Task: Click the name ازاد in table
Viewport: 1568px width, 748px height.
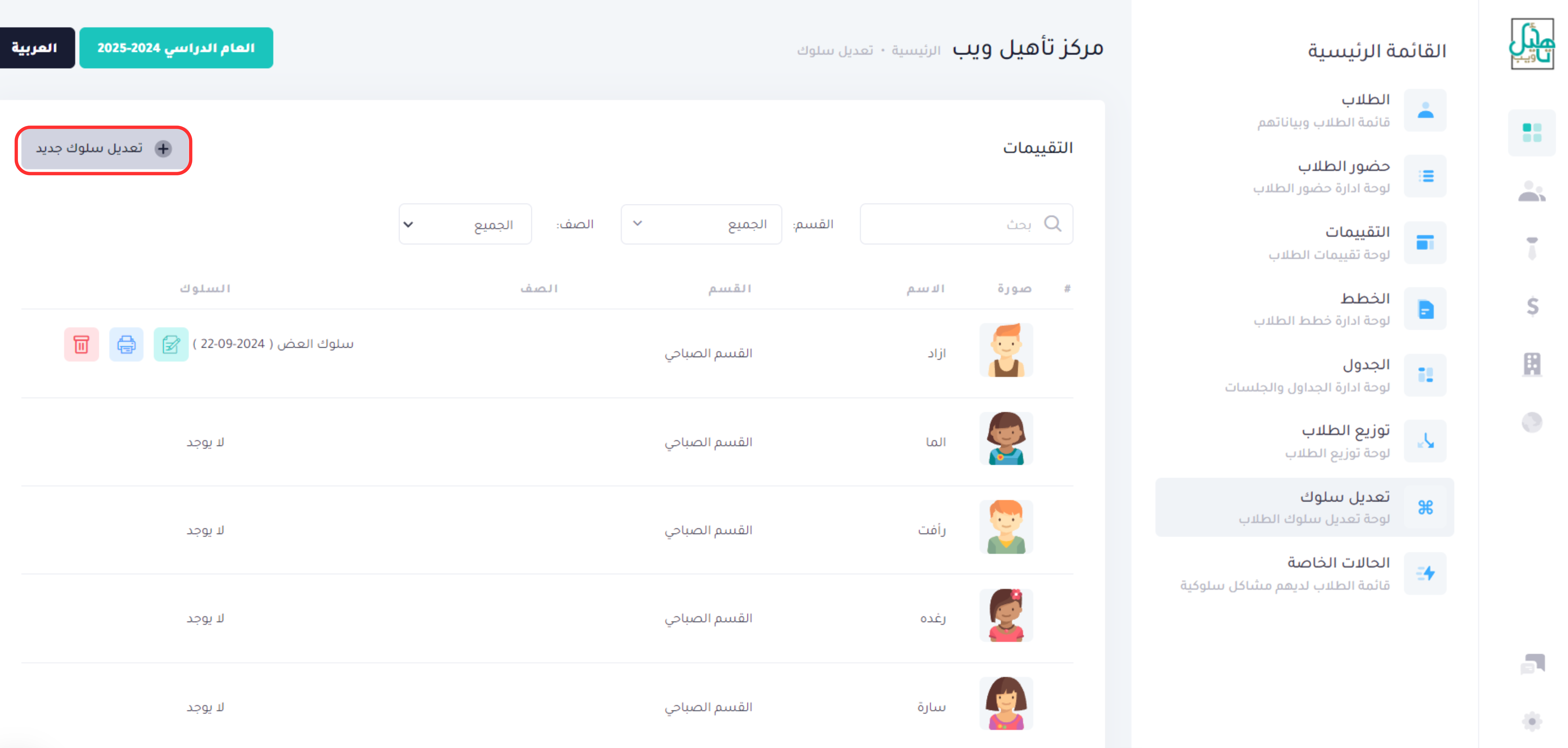Action: point(936,353)
